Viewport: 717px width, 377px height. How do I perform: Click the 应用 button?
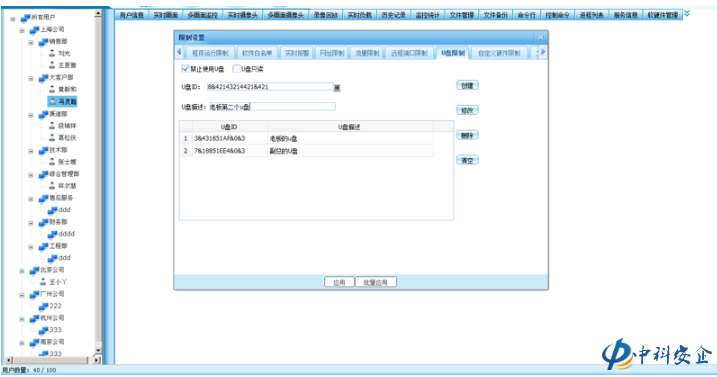(339, 283)
